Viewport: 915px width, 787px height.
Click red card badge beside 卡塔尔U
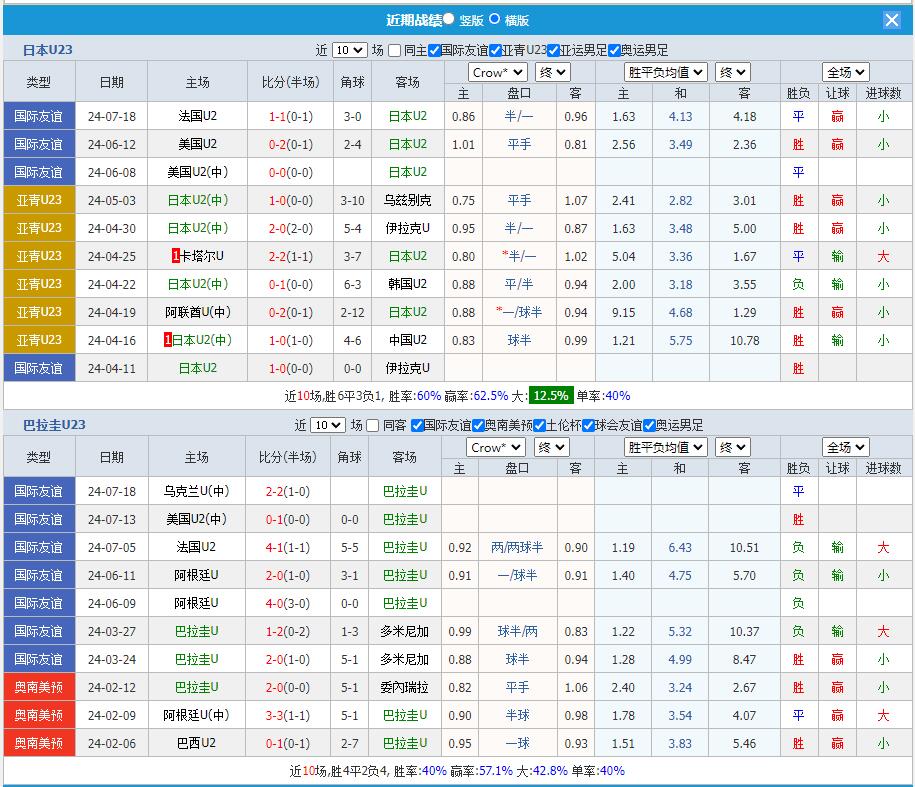point(176,256)
